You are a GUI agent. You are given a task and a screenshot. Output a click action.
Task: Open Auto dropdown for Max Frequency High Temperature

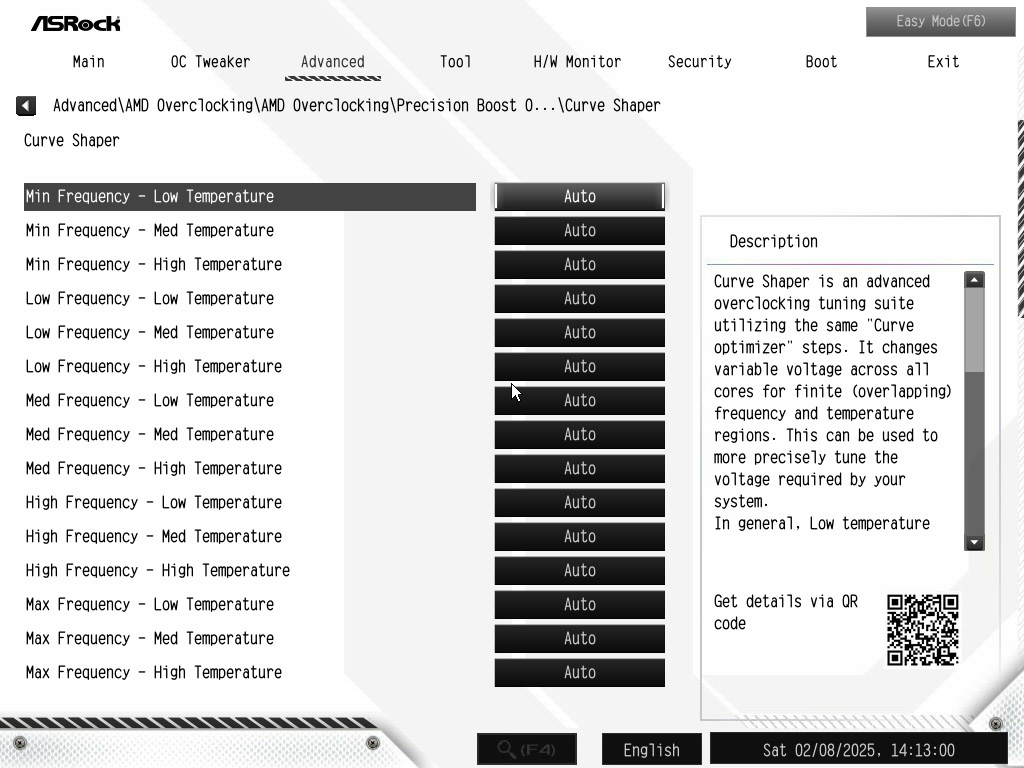point(580,672)
